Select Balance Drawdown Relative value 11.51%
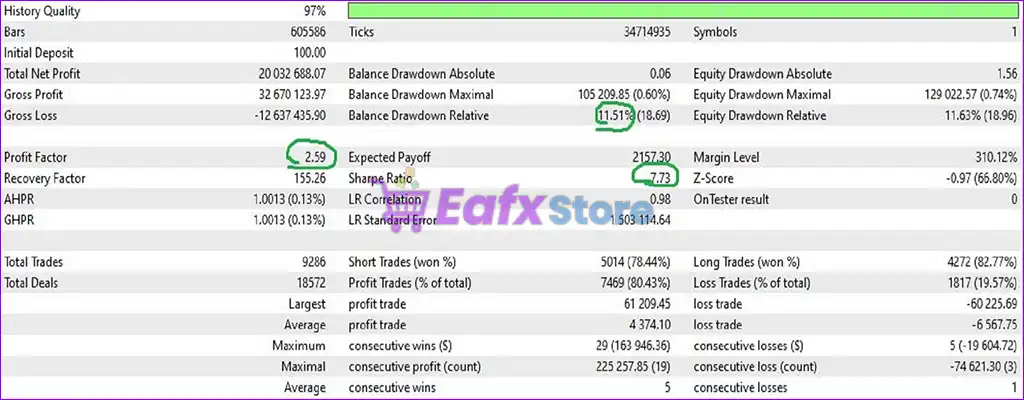Viewport: 1024px width, 400px height. coord(615,116)
